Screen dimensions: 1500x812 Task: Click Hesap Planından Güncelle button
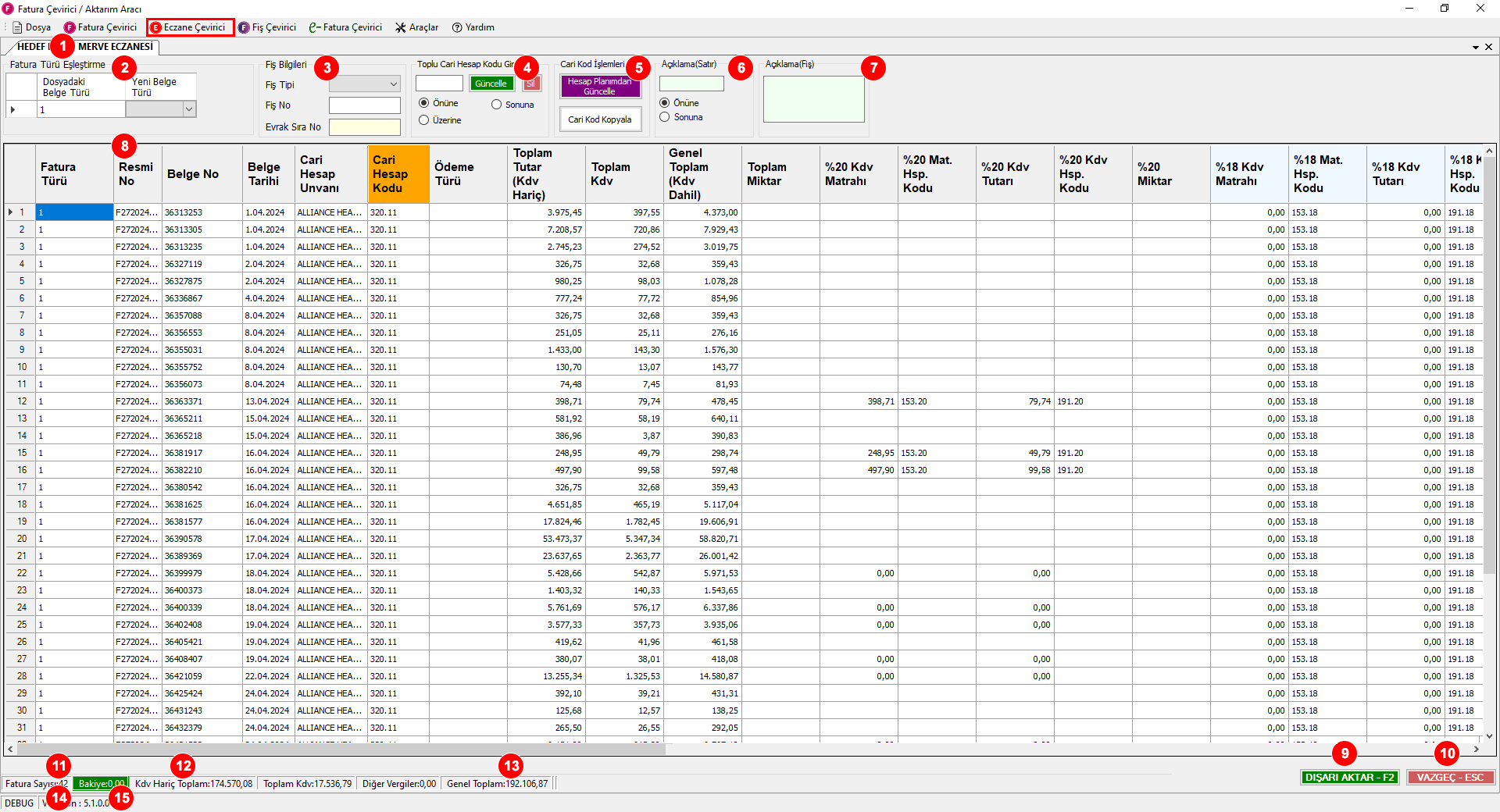pos(600,86)
